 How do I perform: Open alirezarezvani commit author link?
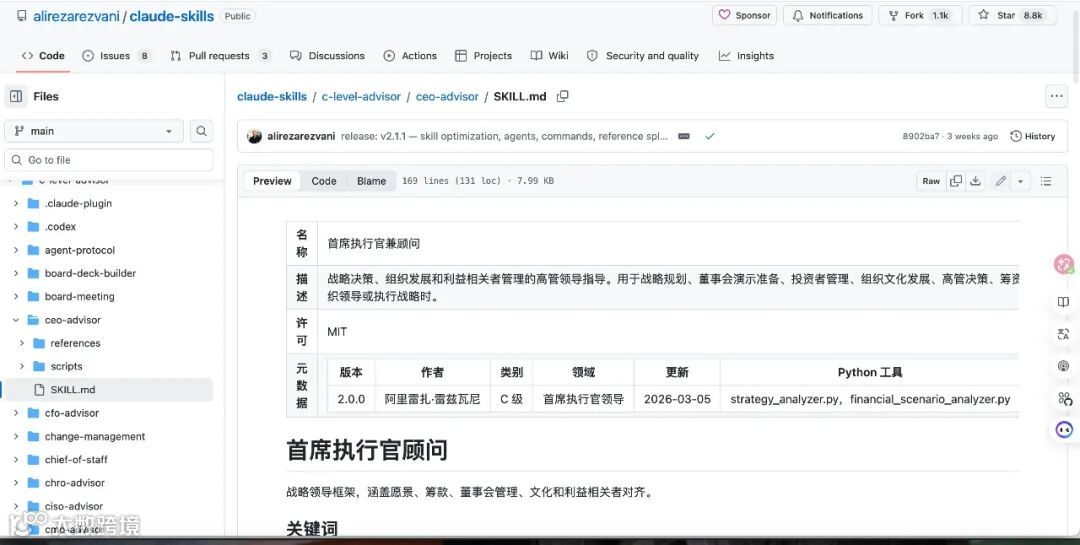coord(301,136)
